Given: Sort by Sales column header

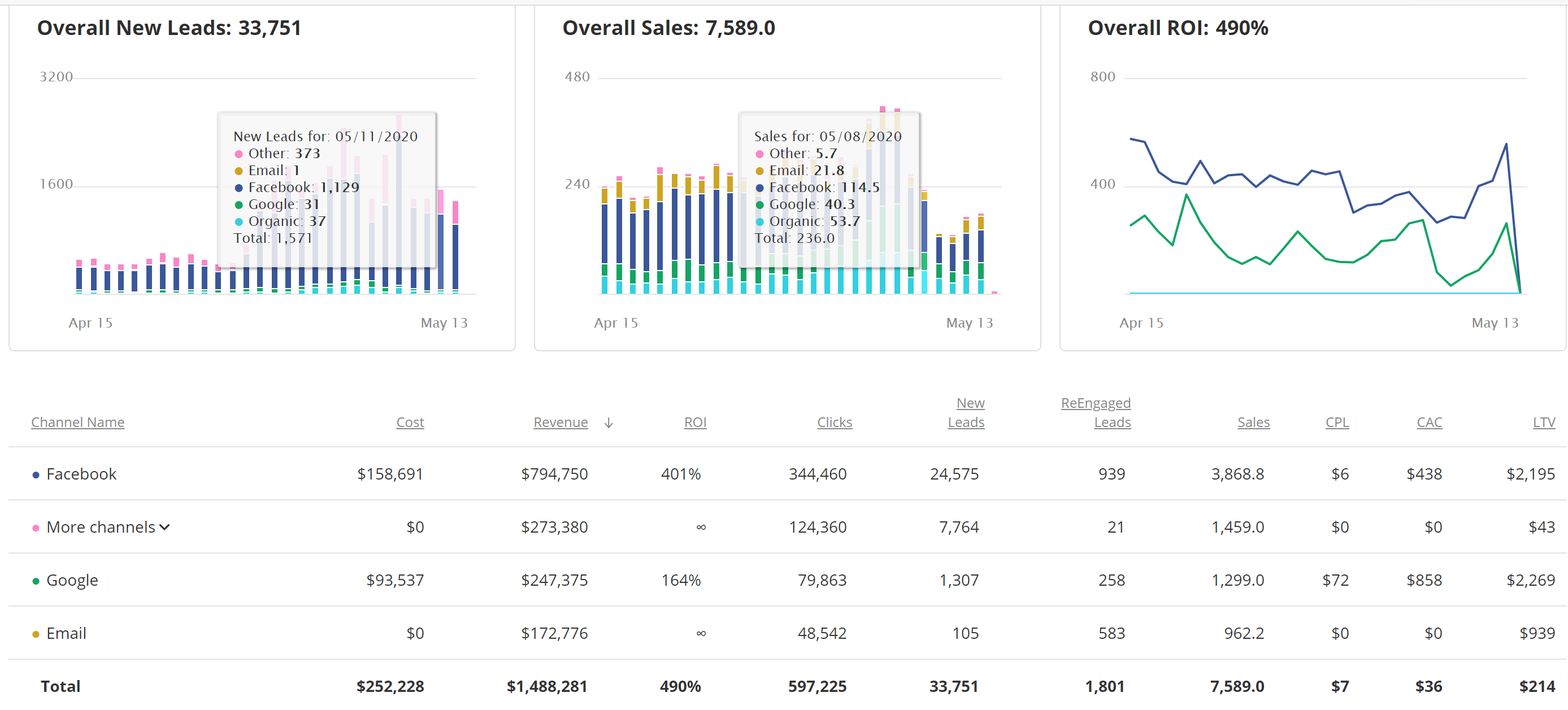Looking at the screenshot, I should click(1253, 422).
